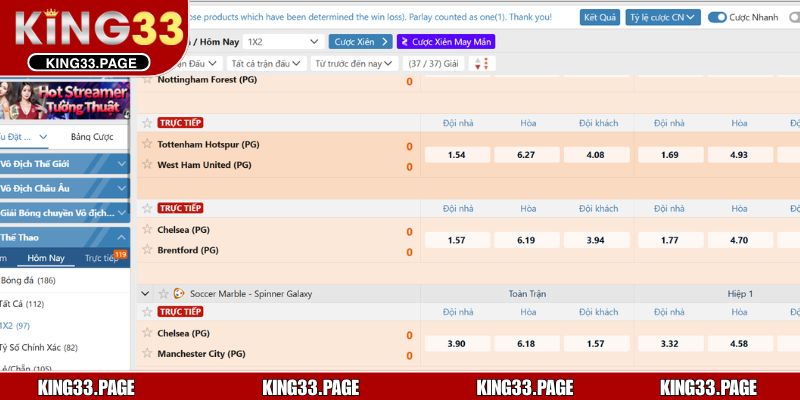Expand the Vô Địch Châu Âu section
The height and width of the screenshot is (400, 800).
(64, 188)
